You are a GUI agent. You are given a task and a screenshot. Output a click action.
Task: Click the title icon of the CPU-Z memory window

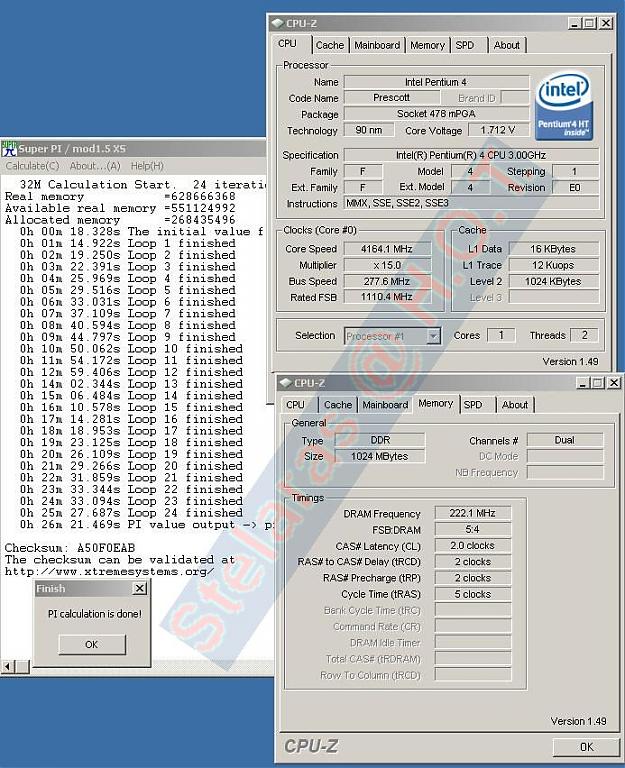coord(284,382)
